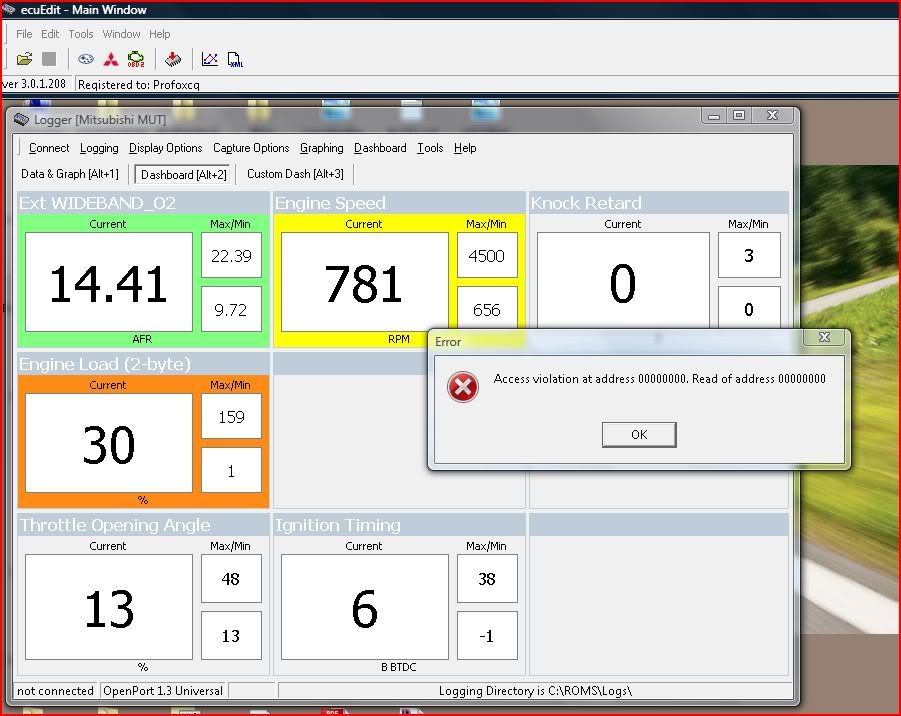Switch to Custom Dash tab
Viewport: 901px width, 716px height.
point(295,174)
